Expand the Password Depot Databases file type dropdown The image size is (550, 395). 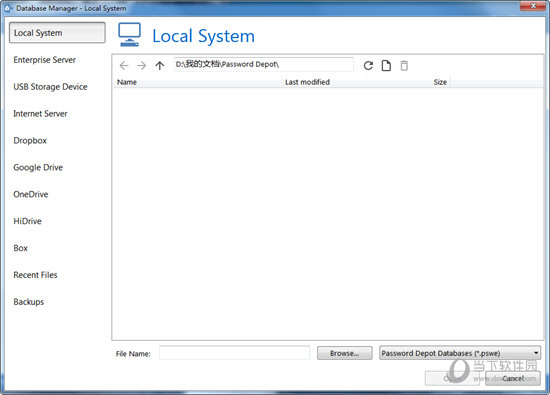[x=460, y=353]
